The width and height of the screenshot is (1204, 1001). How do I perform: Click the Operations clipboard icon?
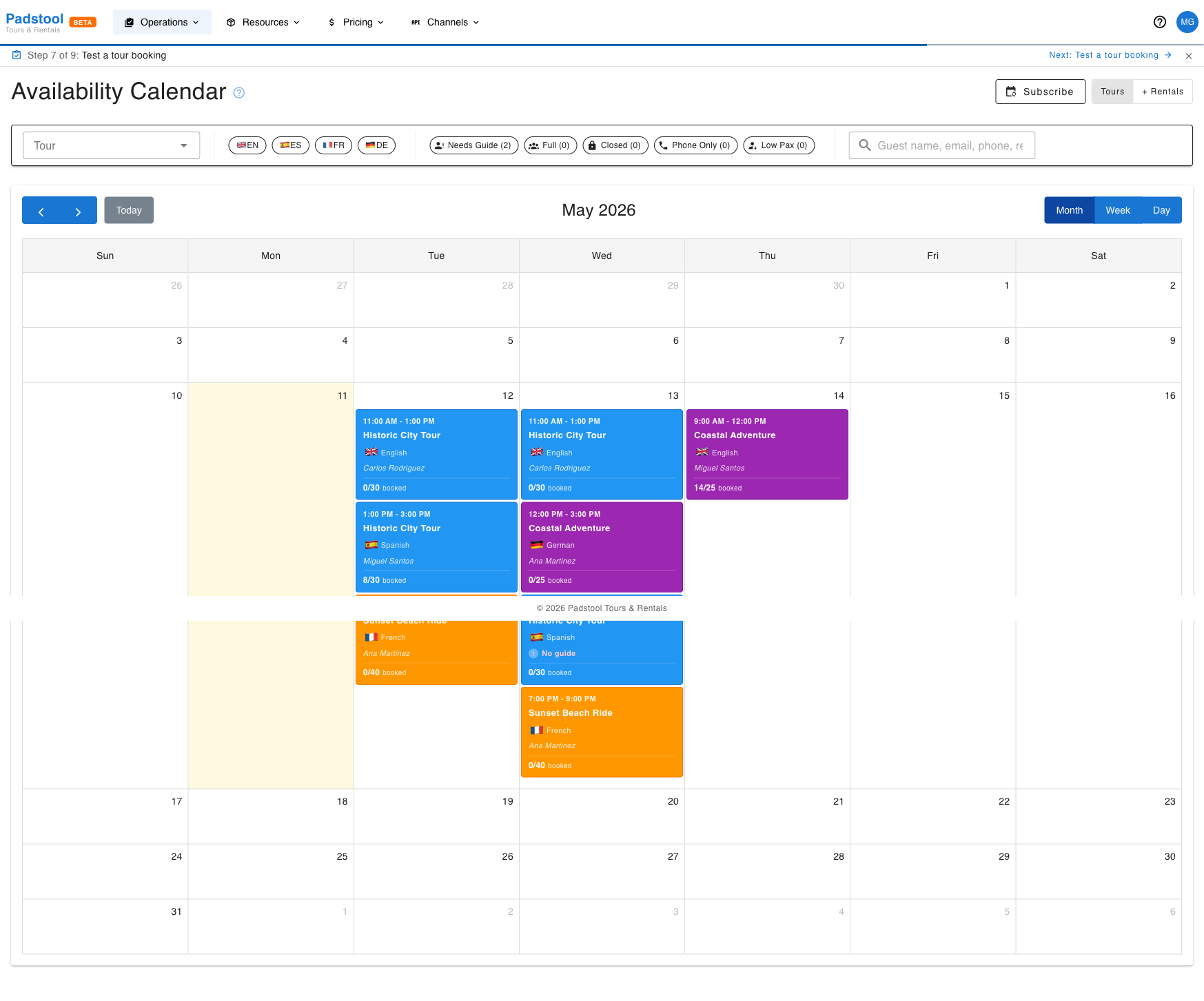click(129, 22)
